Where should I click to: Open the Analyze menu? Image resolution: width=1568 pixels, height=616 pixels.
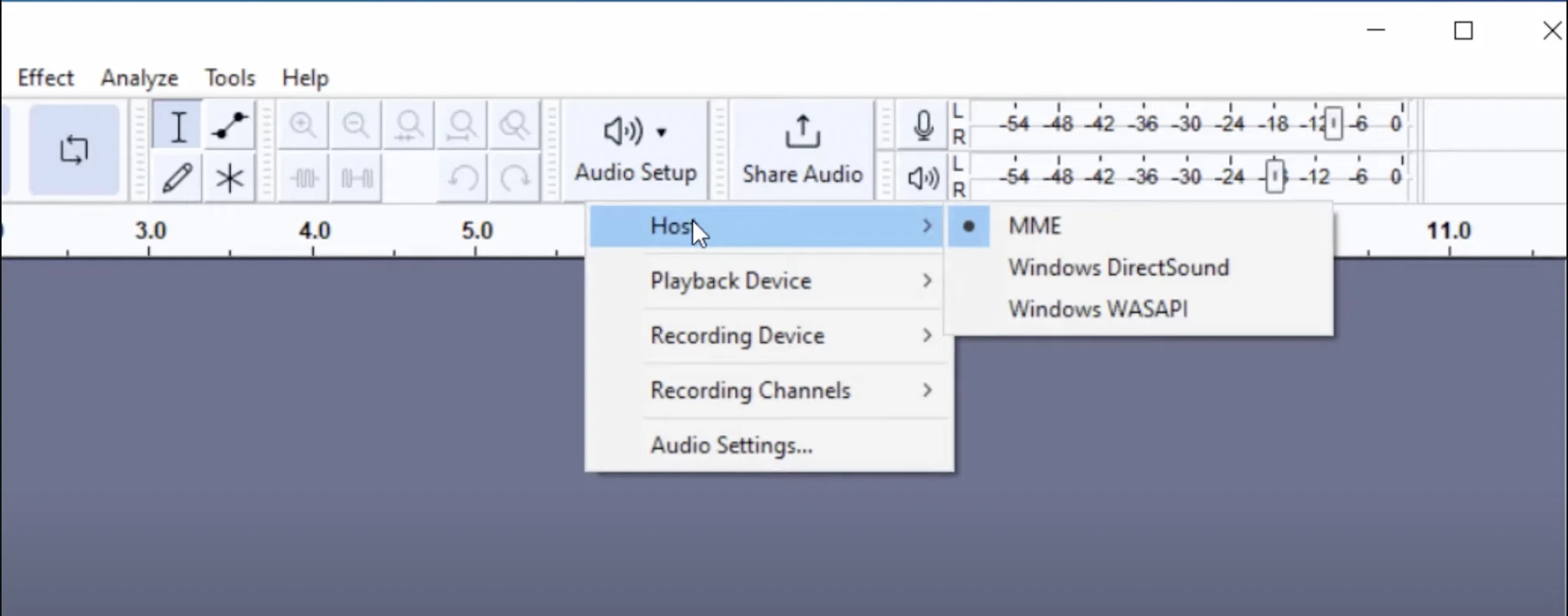pos(139,78)
